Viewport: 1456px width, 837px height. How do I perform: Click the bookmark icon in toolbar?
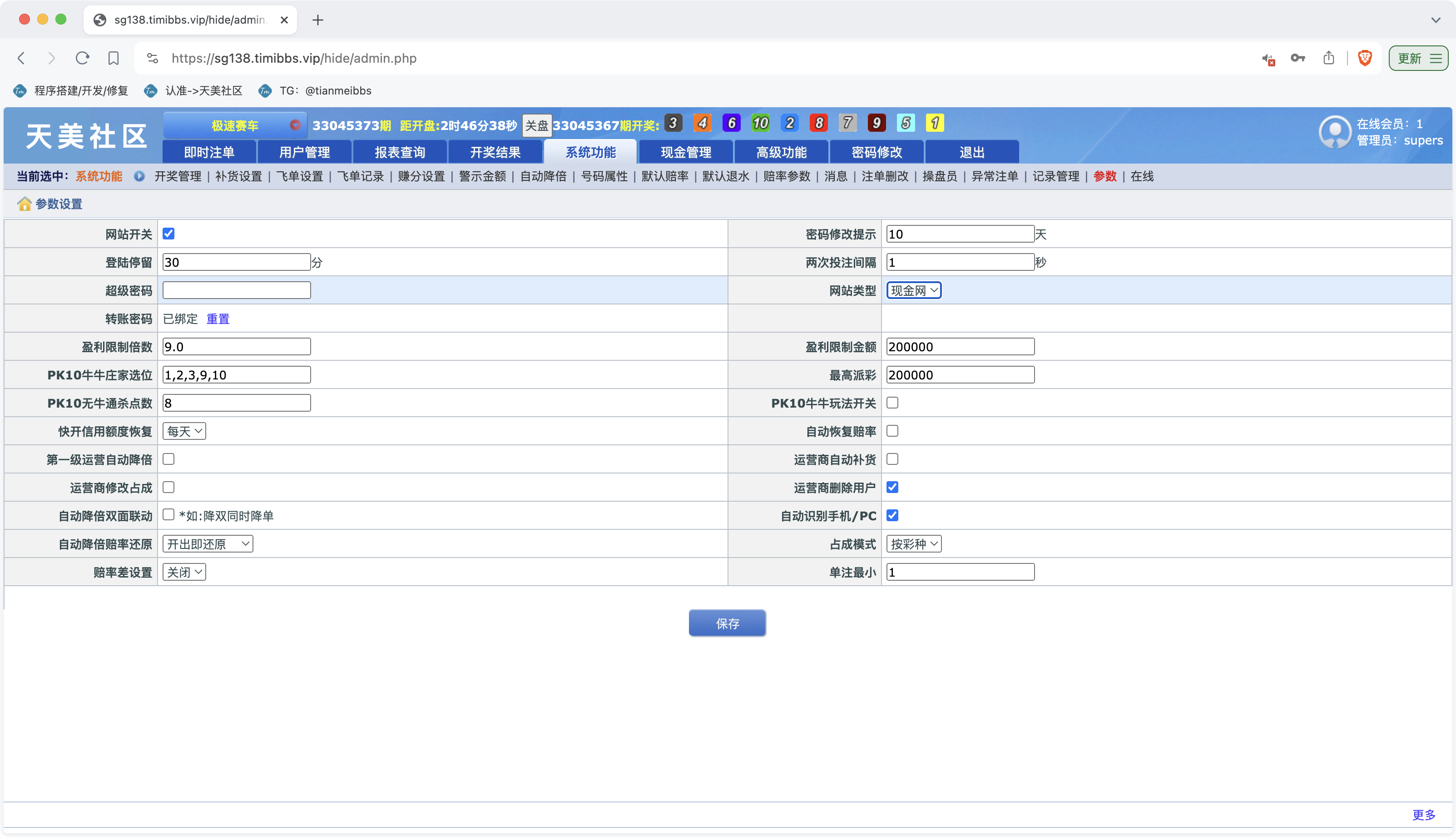(113, 58)
